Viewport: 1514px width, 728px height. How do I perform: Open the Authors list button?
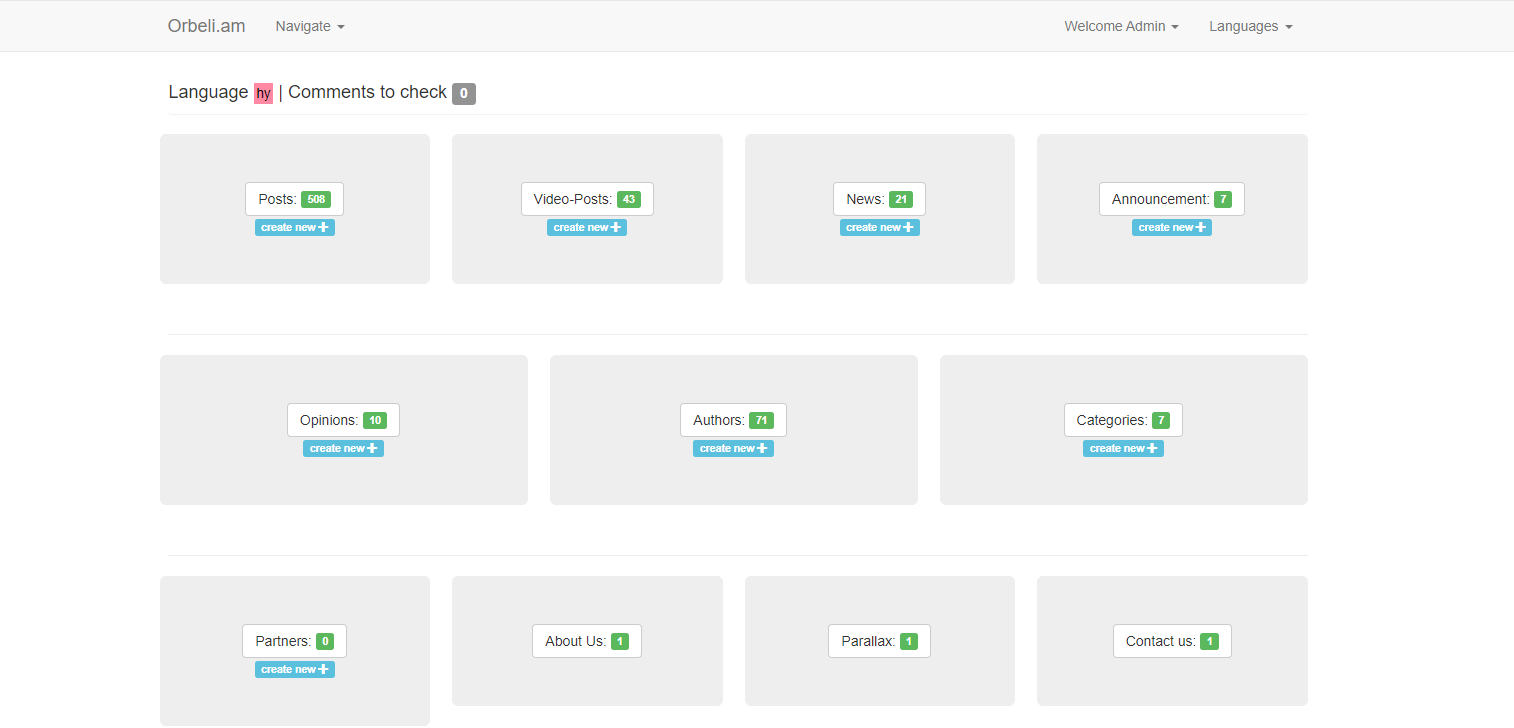pos(733,420)
